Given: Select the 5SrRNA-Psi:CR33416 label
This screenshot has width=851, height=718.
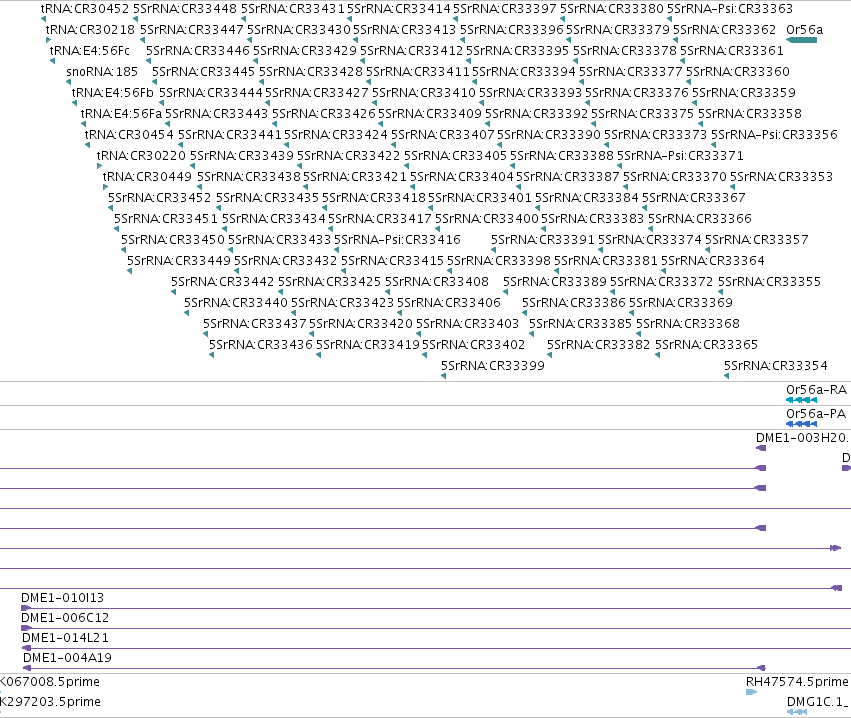Looking at the screenshot, I should pyautogui.click(x=397, y=239).
